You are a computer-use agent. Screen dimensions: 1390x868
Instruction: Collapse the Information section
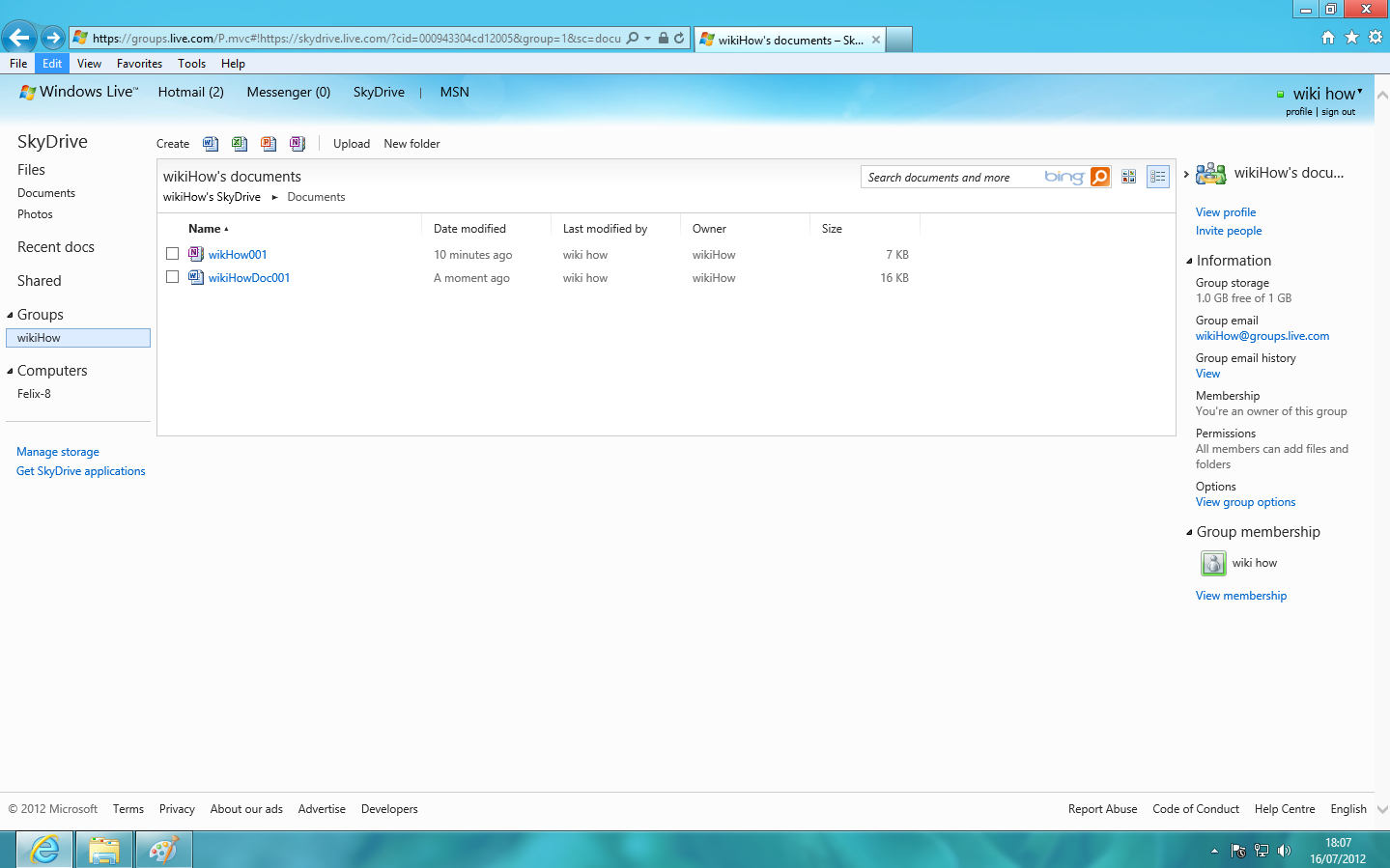point(1190,261)
